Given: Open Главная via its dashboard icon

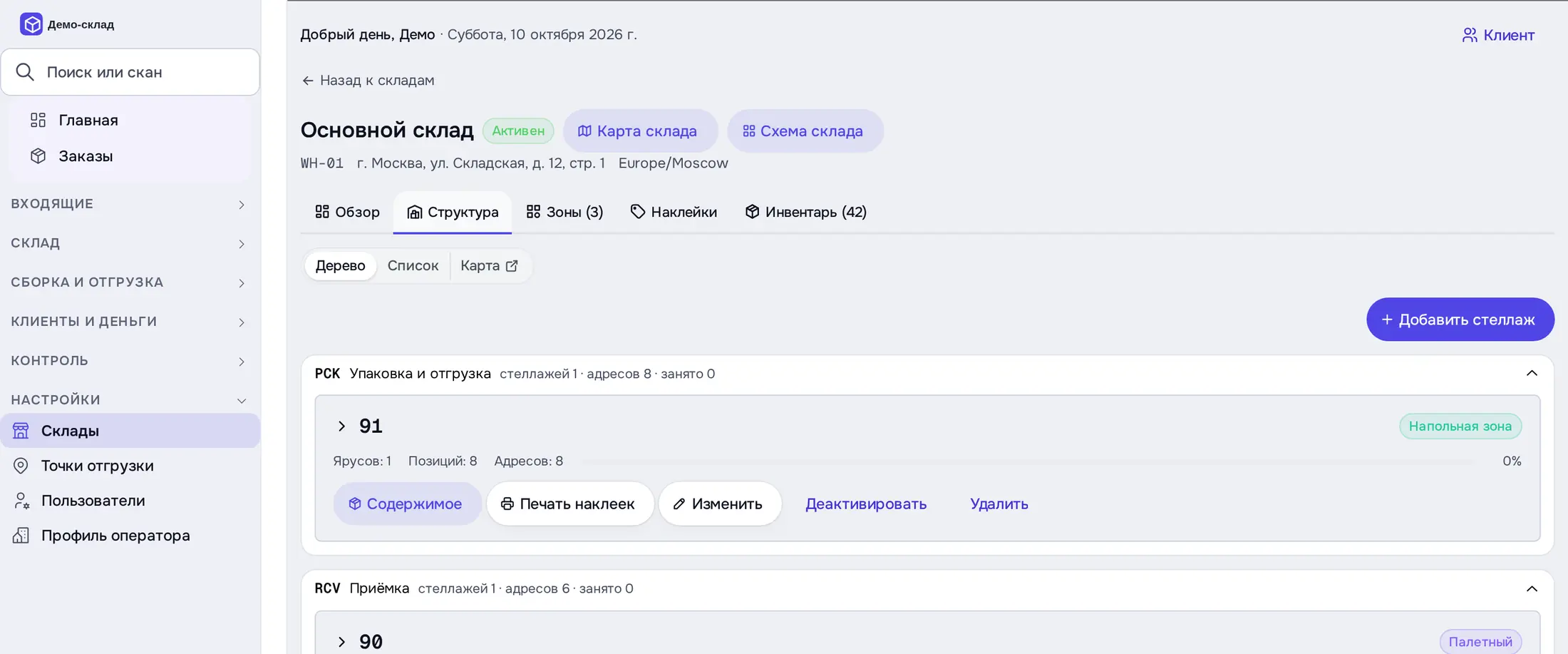Looking at the screenshot, I should pyautogui.click(x=38, y=120).
